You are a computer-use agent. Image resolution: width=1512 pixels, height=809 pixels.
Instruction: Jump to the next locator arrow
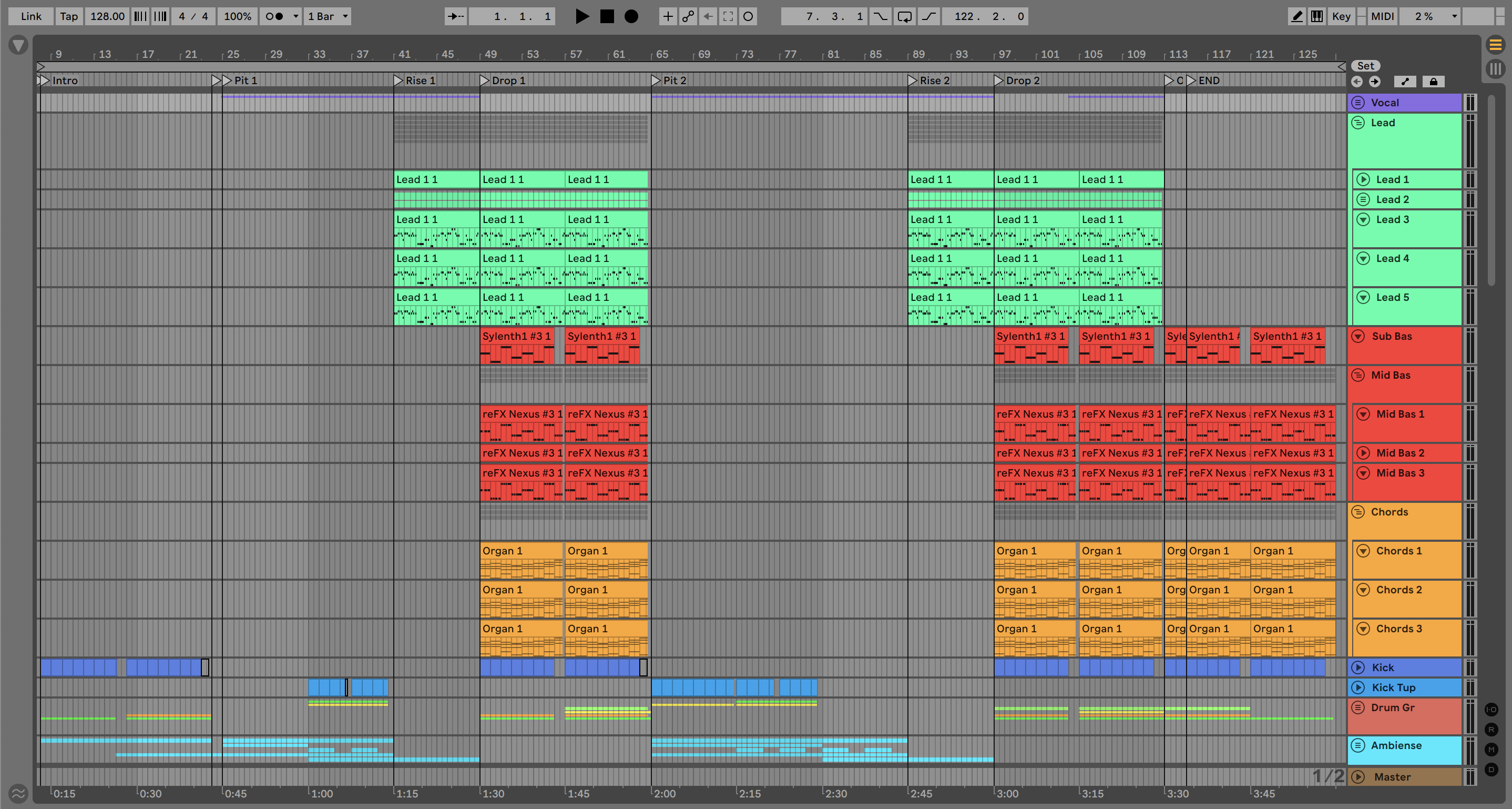1375,82
